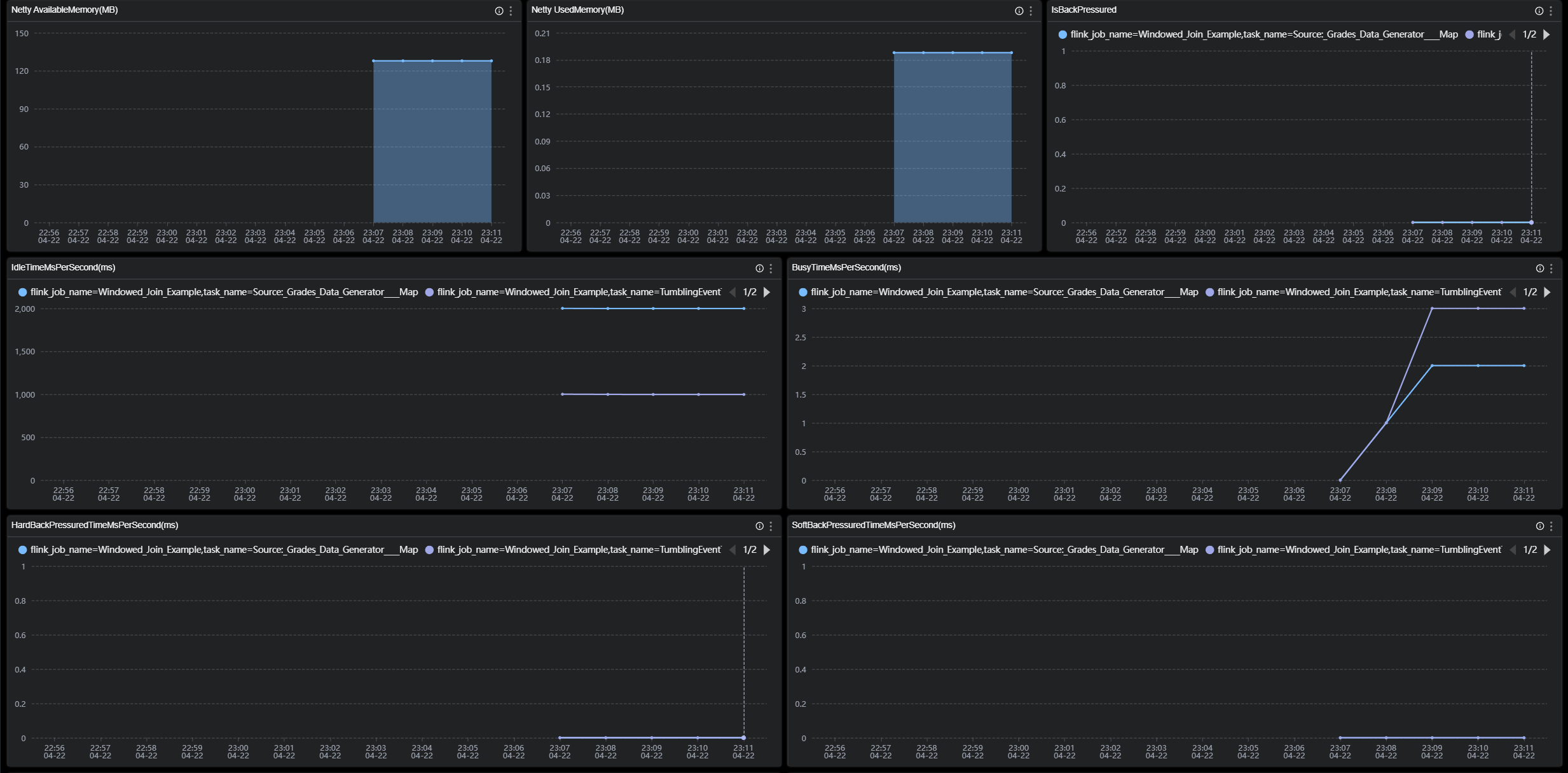Screen dimensions: 1568x773
Task: Open kebab menu of HardBackPressuredTimeMsPerSecond panel
Action: [x=771, y=526]
